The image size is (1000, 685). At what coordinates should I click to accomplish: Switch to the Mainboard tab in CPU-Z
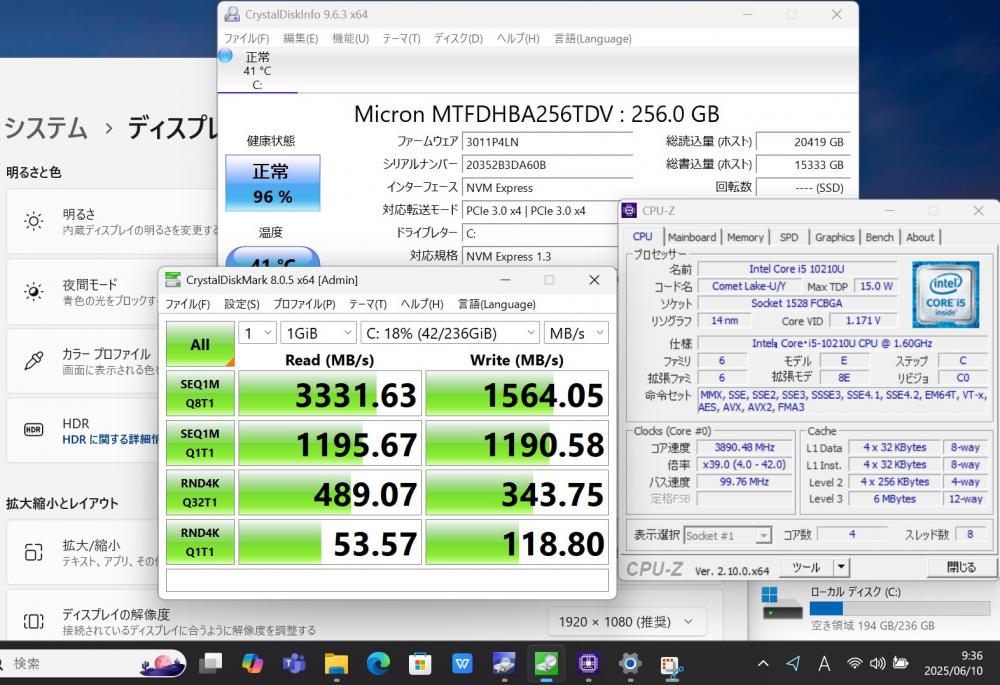tap(692, 237)
